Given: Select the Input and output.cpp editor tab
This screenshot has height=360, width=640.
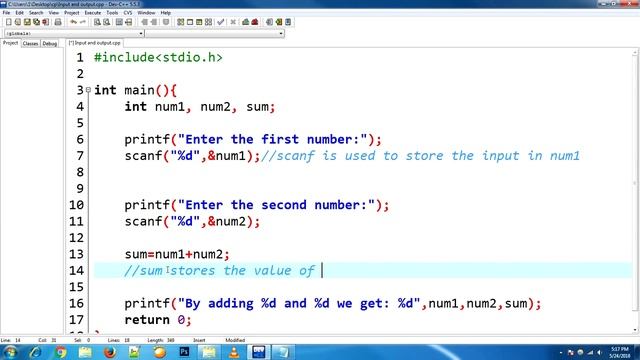Looking at the screenshot, I should pyautogui.click(x=94, y=43).
